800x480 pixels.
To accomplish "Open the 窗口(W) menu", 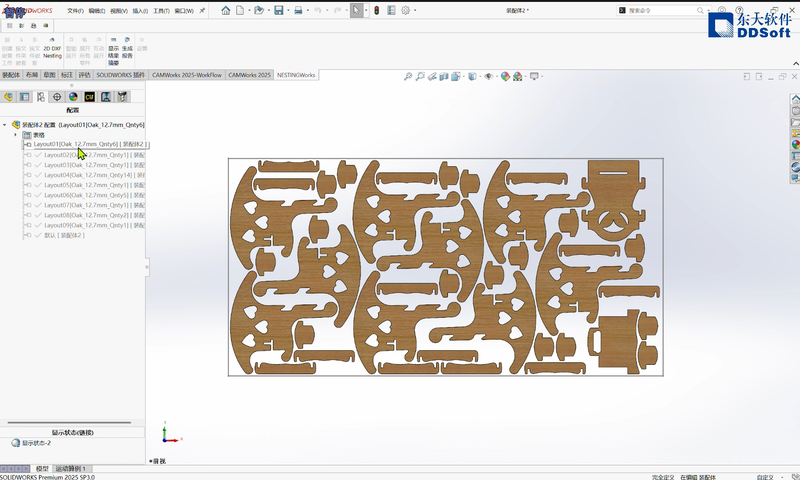I will 184,11.
